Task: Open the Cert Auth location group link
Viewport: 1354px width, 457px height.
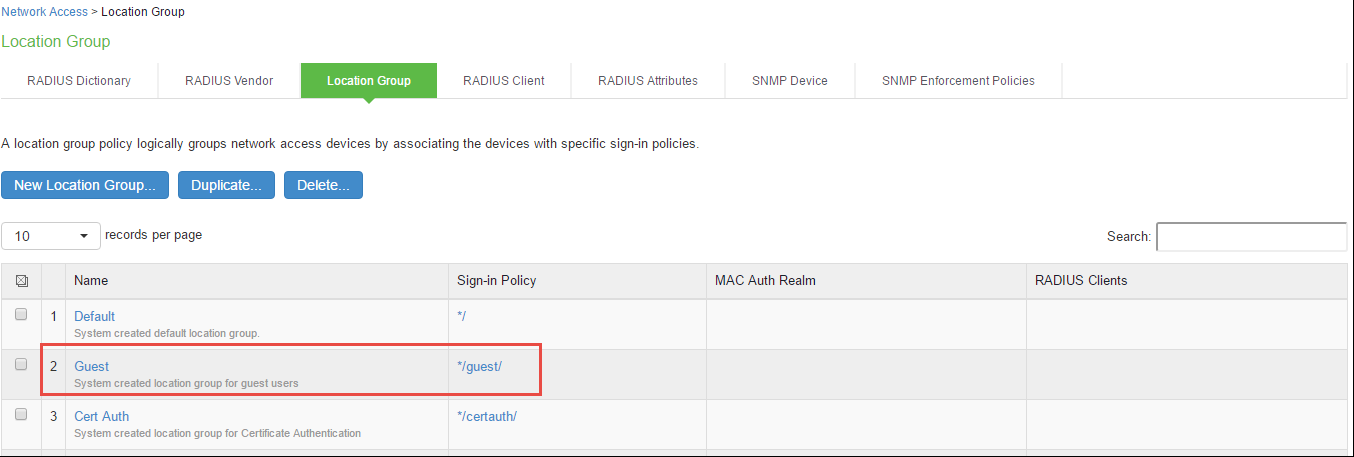Action: [x=102, y=416]
